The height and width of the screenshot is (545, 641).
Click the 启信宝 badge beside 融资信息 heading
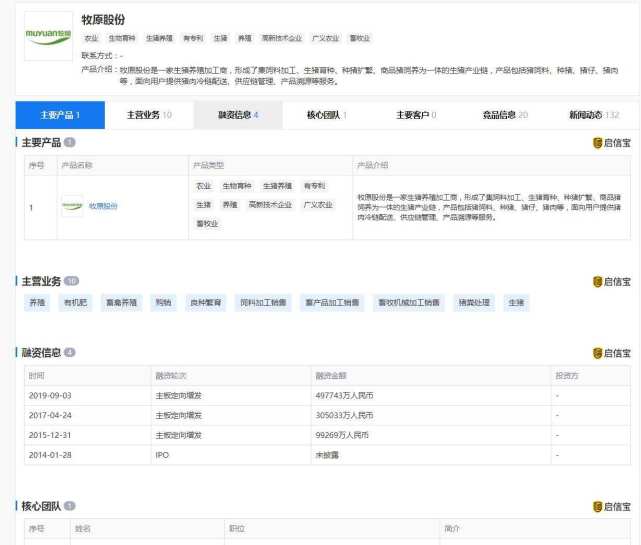click(x=612, y=353)
